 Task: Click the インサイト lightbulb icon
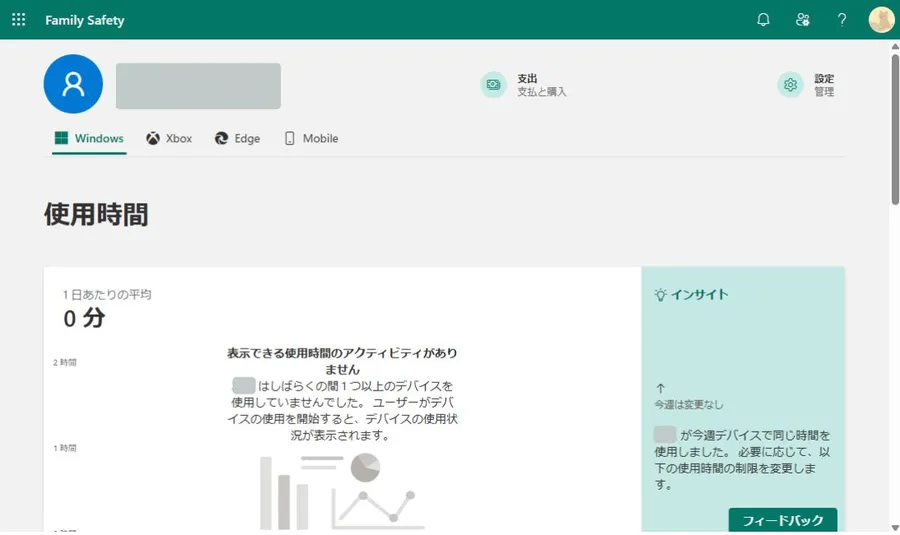pos(660,295)
